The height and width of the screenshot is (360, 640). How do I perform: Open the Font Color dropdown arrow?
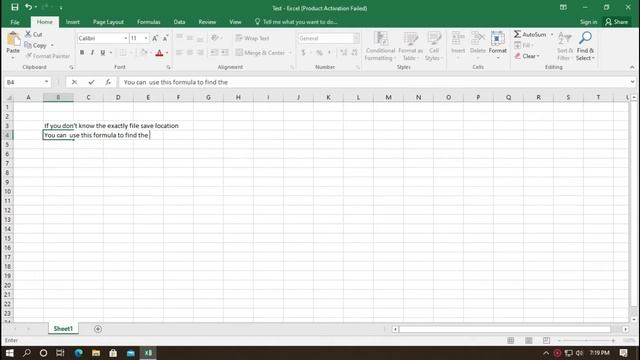click(167, 53)
